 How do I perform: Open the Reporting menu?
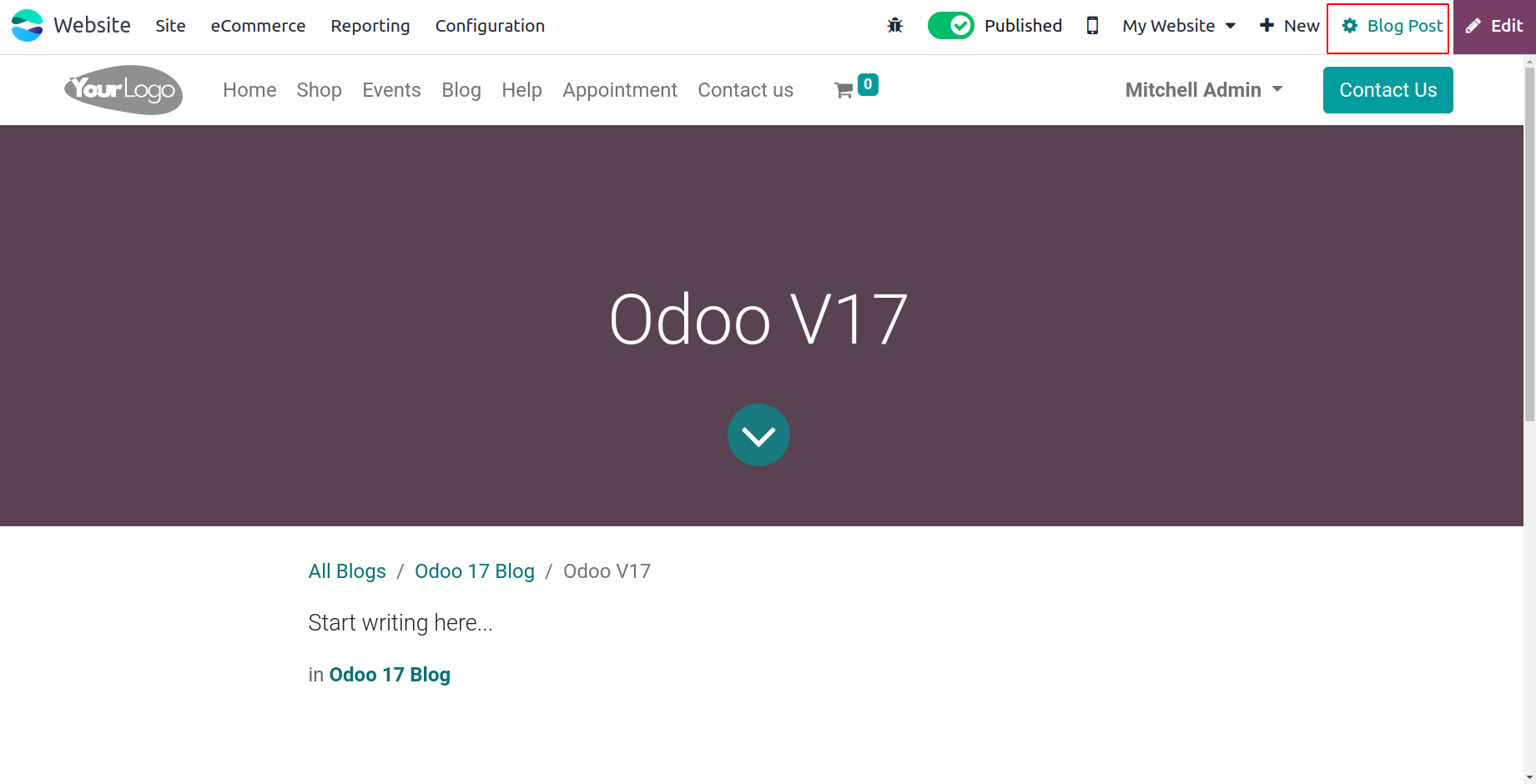point(370,26)
